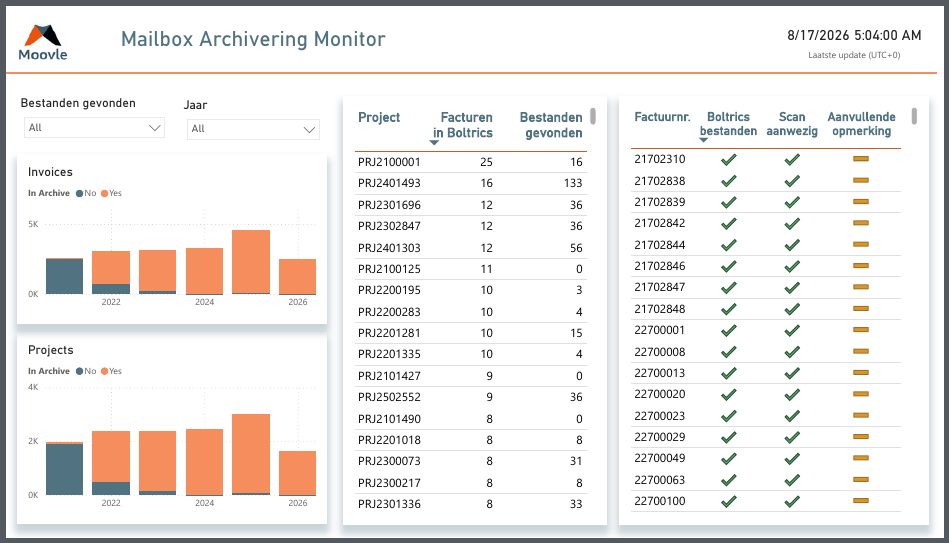Select project row PRJ2301336

click(x=471, y=504)
